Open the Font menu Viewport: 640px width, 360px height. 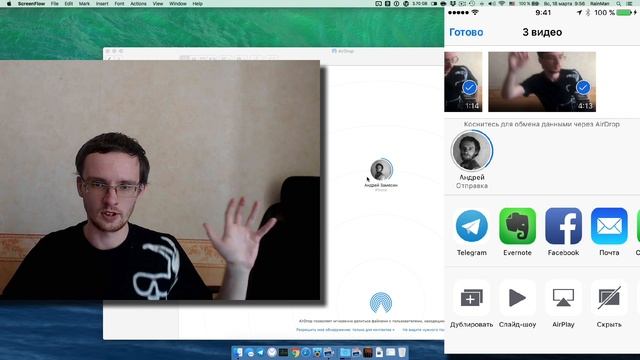[x=119, y=3]
